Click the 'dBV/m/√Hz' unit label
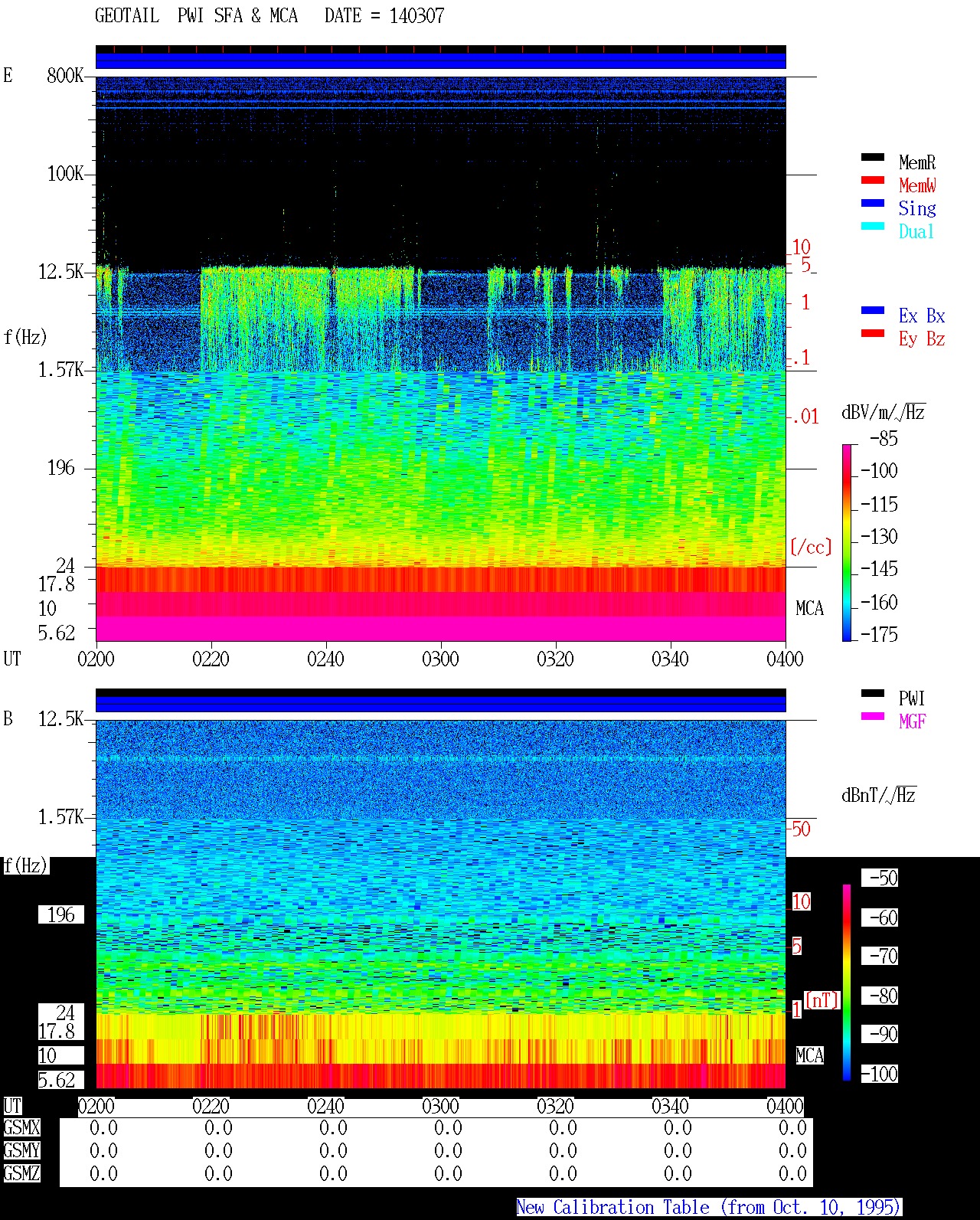980x1220 pixels. click(884, 412)
